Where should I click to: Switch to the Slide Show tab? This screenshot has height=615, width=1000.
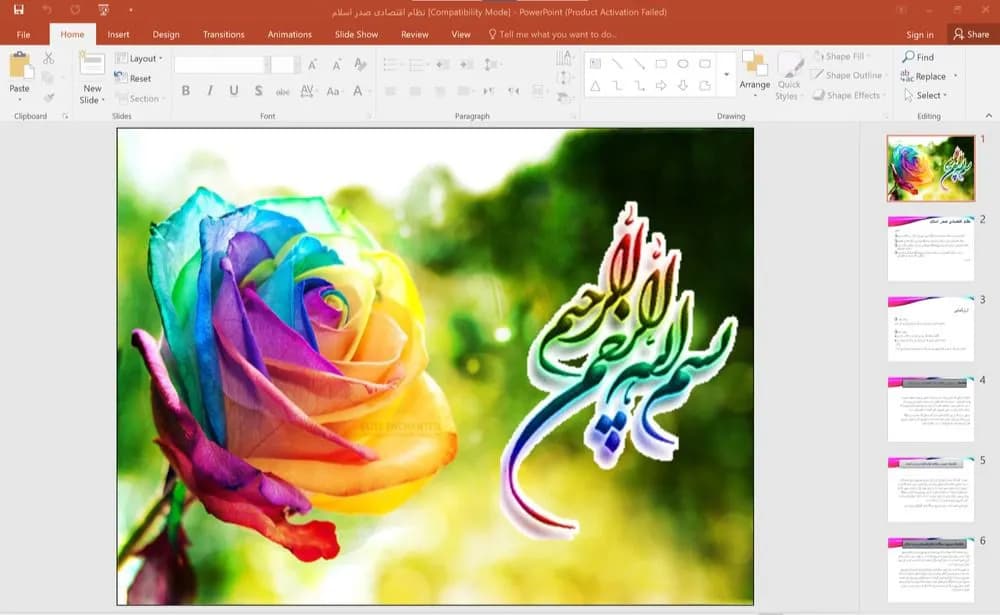pyautogui.click(x=357, y=34)
